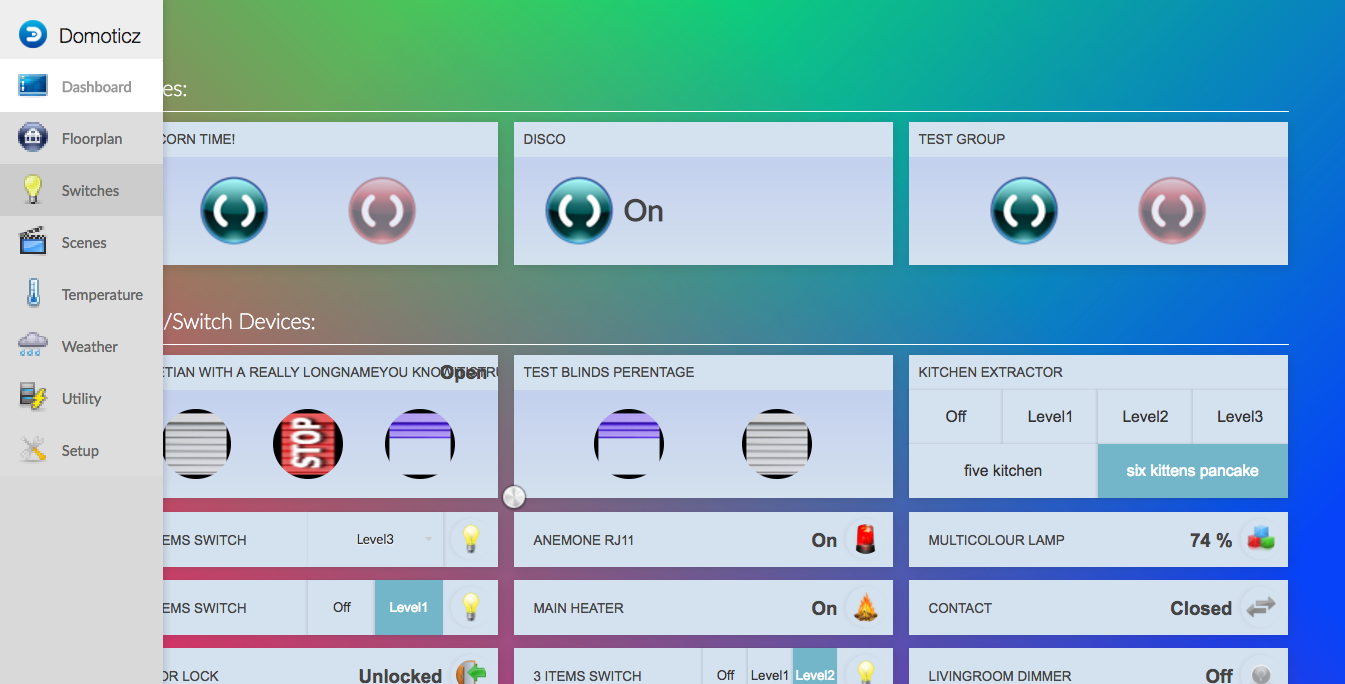Click the Domoticz title text
The width and height of the screenshot is (1345, 684).
pos(100,36)
